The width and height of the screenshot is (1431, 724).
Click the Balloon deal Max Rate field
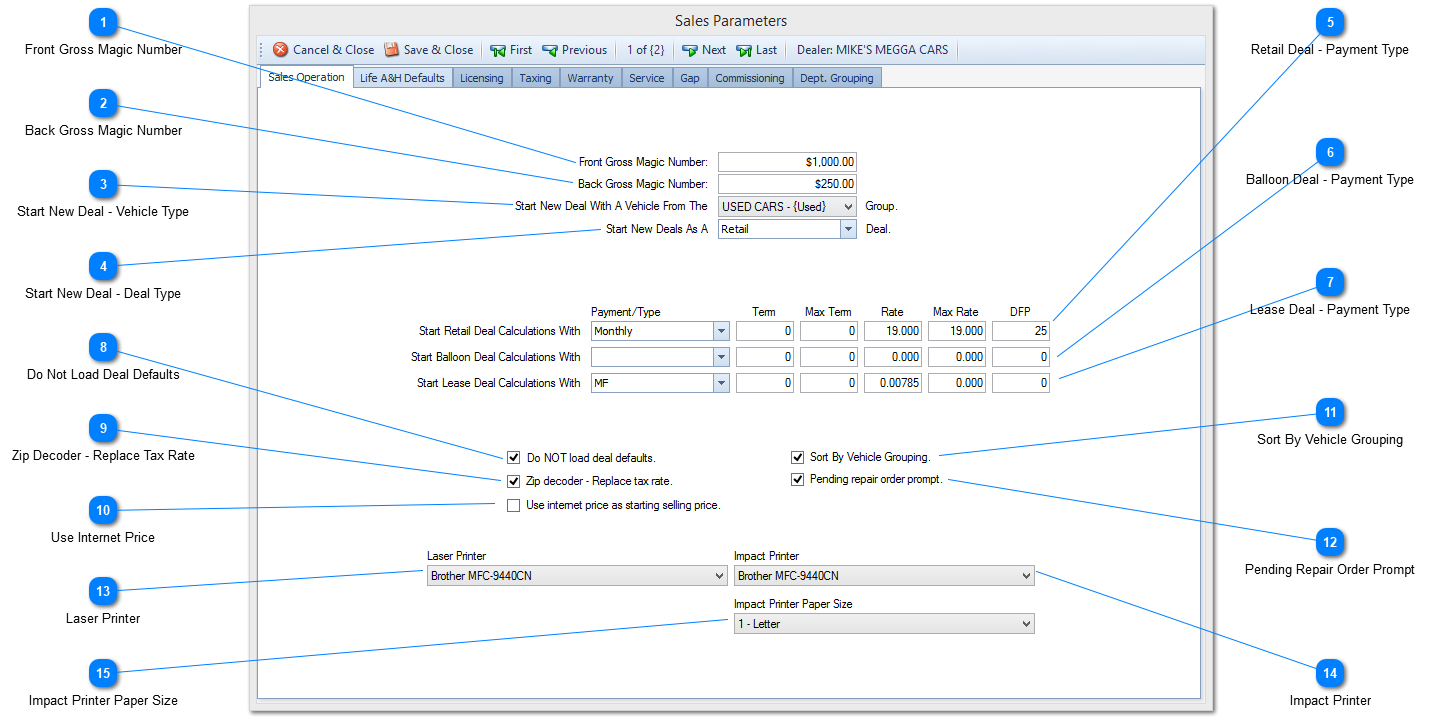957,357
